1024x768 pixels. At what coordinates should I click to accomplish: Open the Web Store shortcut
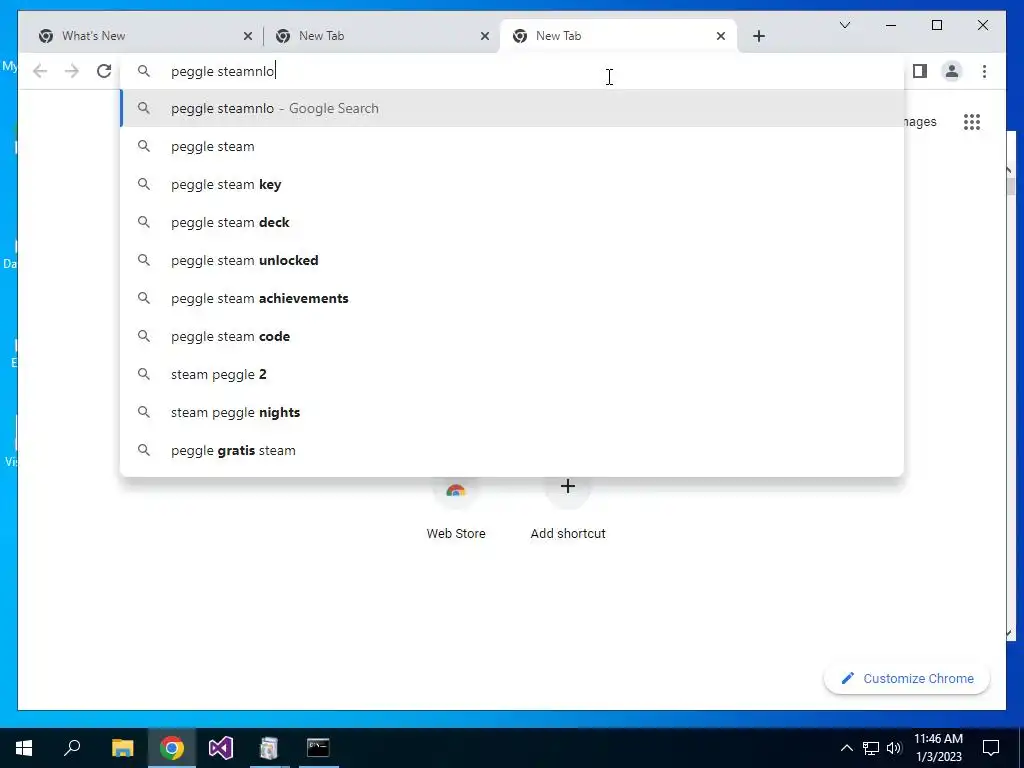[456, 509]
